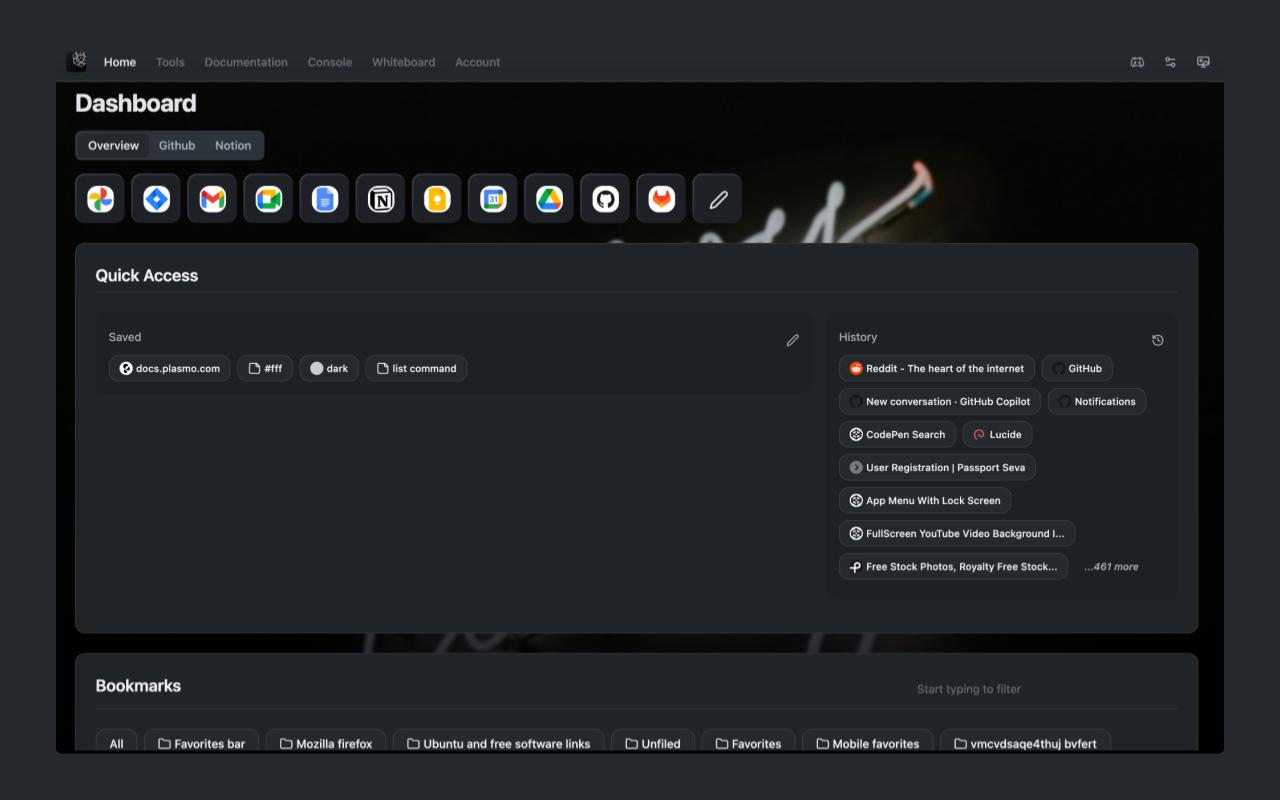Open the GitHub shortcut icon
Image resolution: width=1280 pixels, height=800 pixels.
(x=605, y=198)
